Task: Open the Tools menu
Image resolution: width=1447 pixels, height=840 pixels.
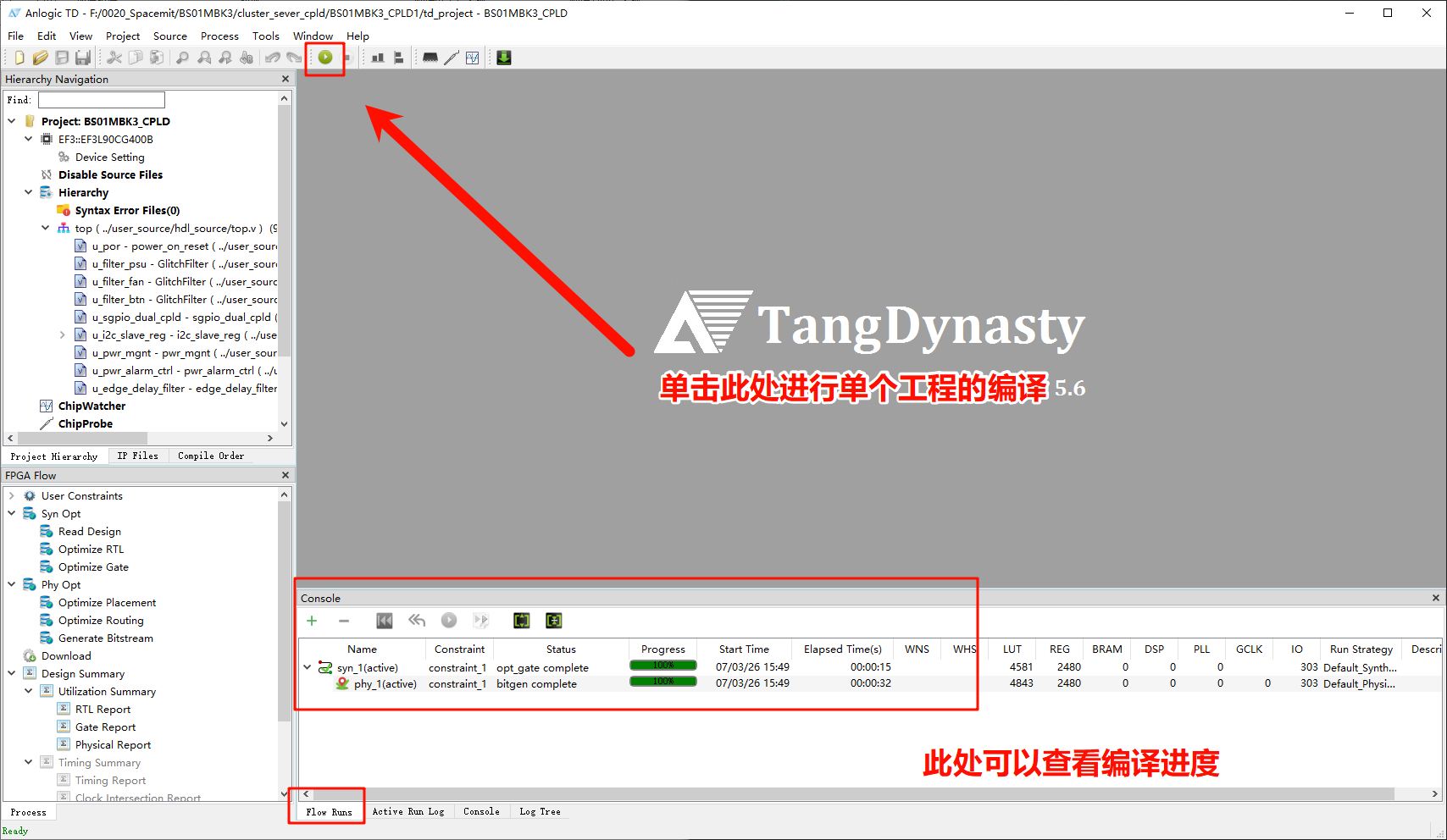Action: [x=265, y=36]
